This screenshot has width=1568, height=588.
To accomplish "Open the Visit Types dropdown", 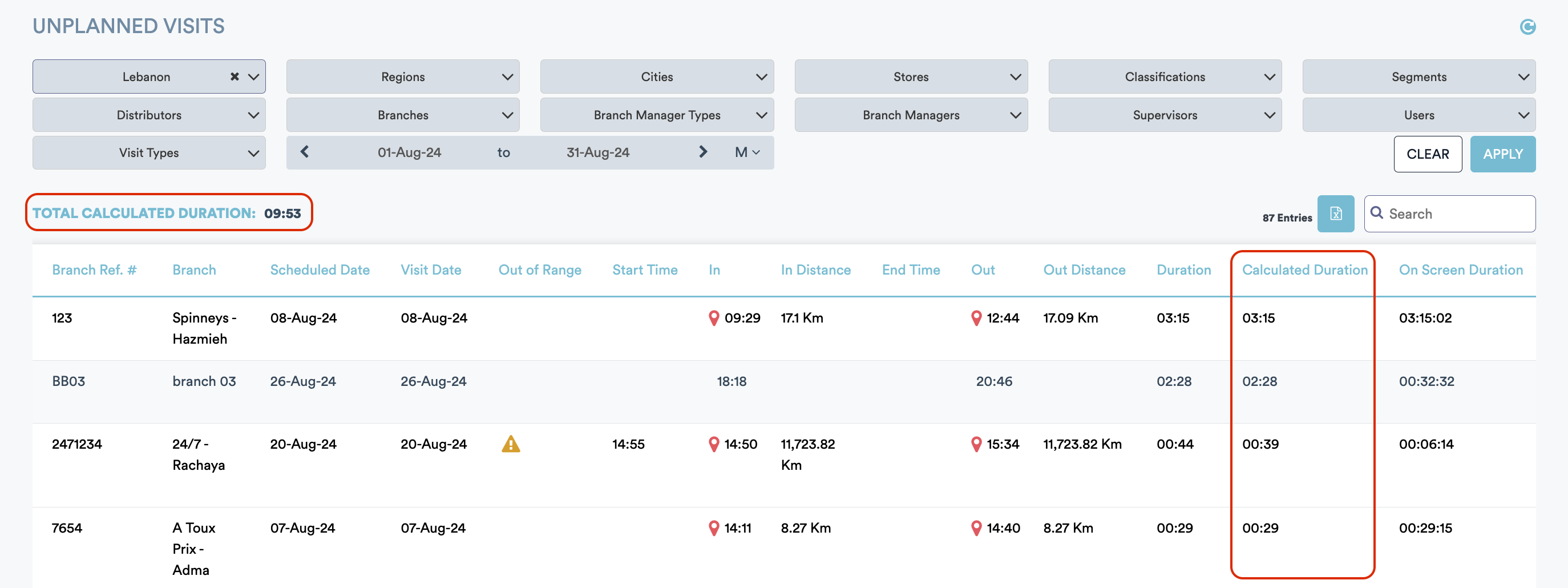I will click(x=149, y=153).
